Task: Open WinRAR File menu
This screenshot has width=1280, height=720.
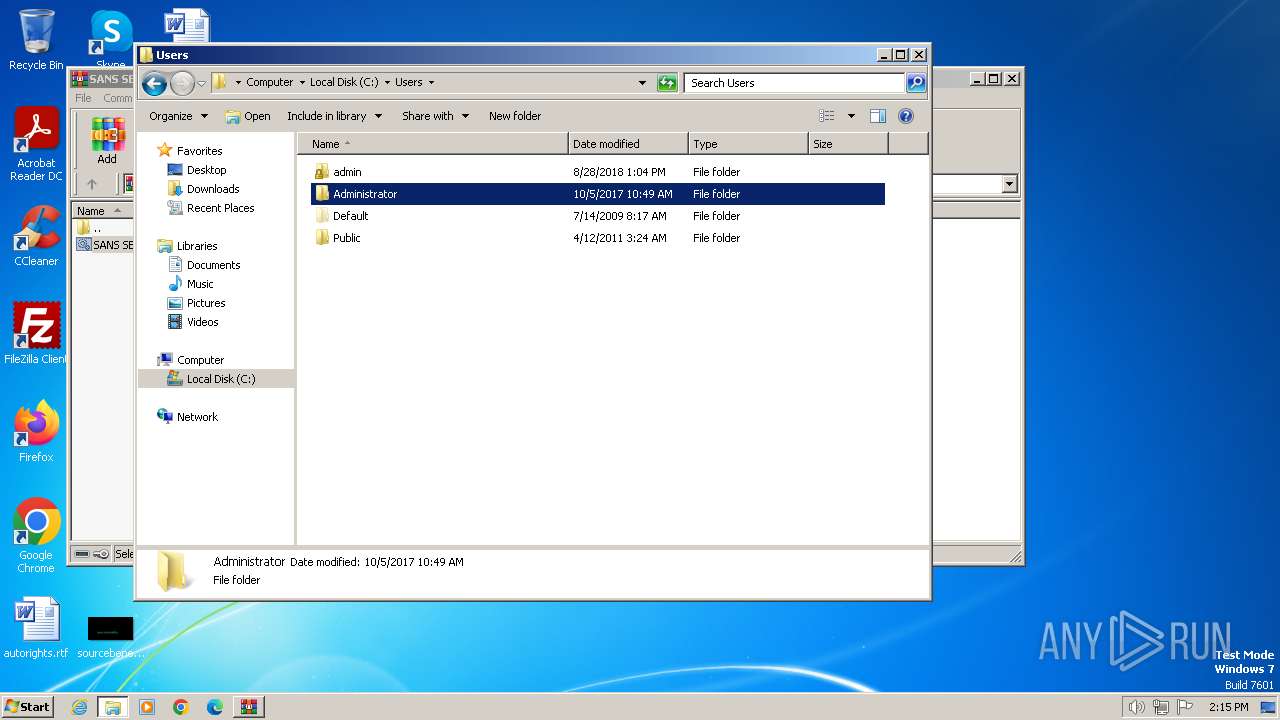Action: click(x=83, y=98)
